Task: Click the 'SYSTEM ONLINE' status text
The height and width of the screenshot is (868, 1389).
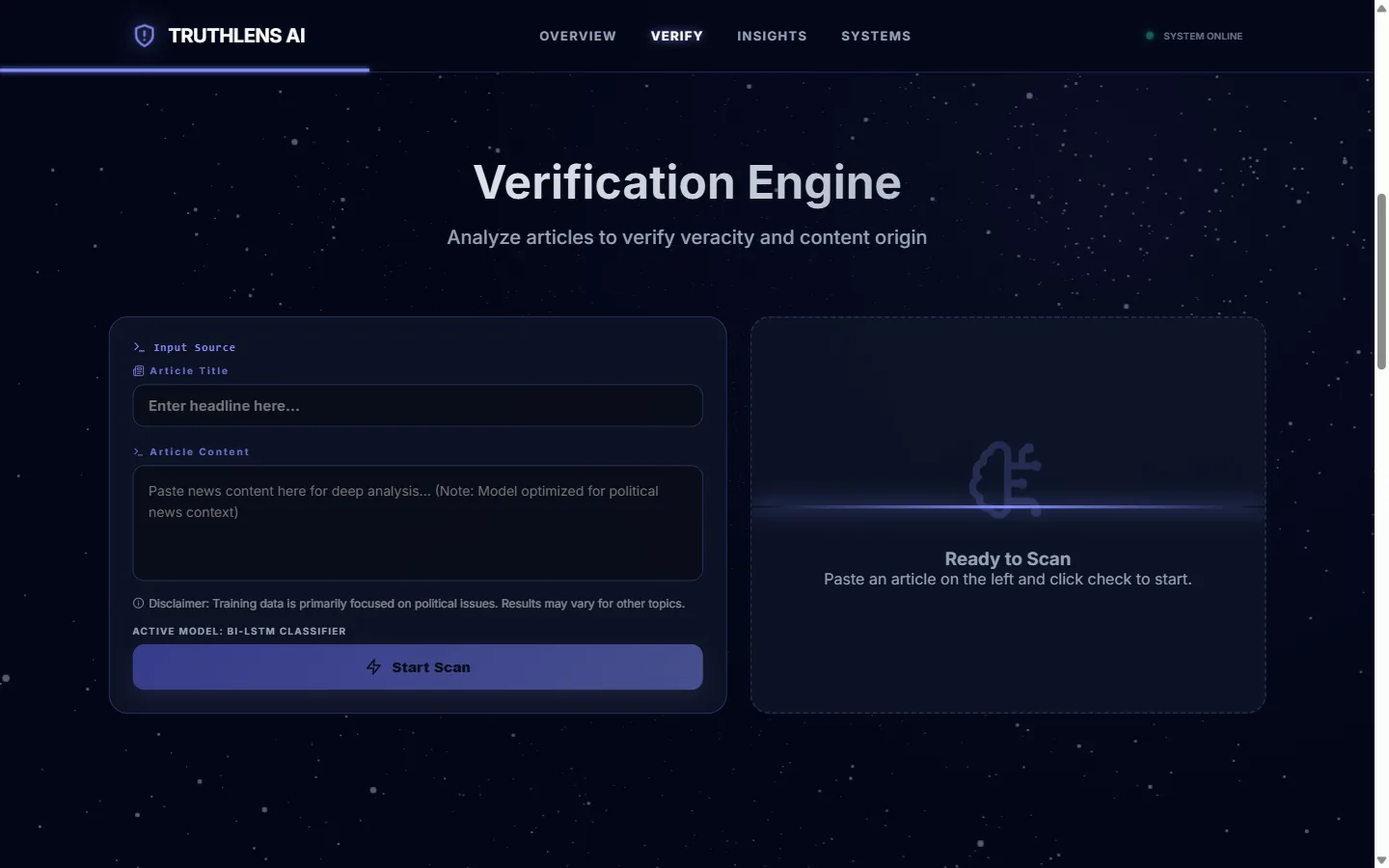Action: tap(1203, 36)
